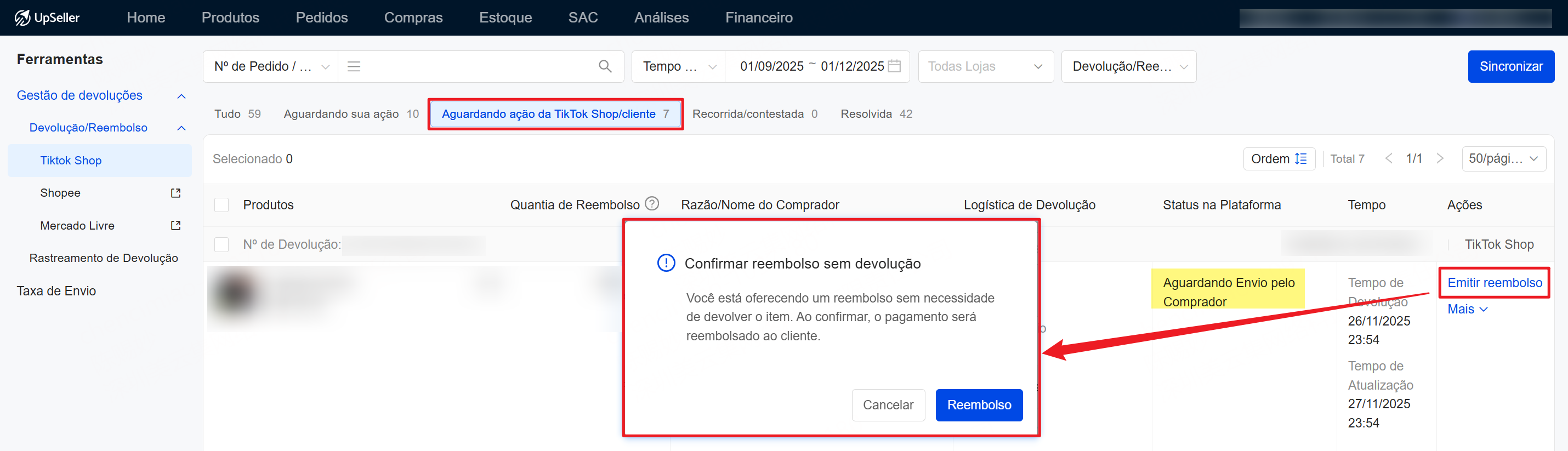
Task: Open Mercado Livre external link icon
Action: click(176, 226)
